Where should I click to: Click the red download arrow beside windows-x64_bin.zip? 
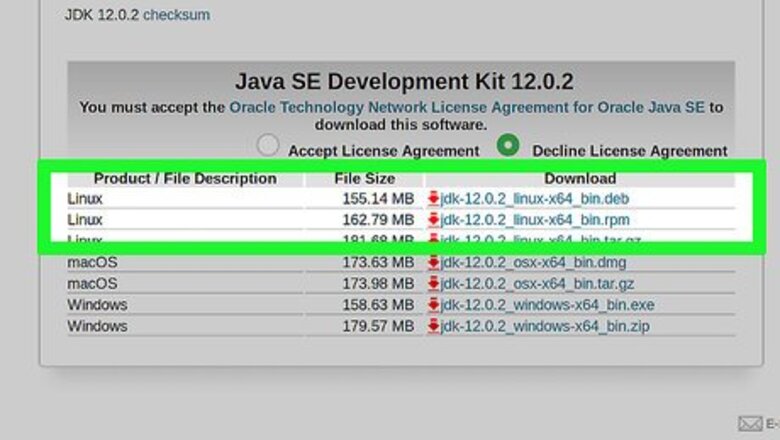433,325
